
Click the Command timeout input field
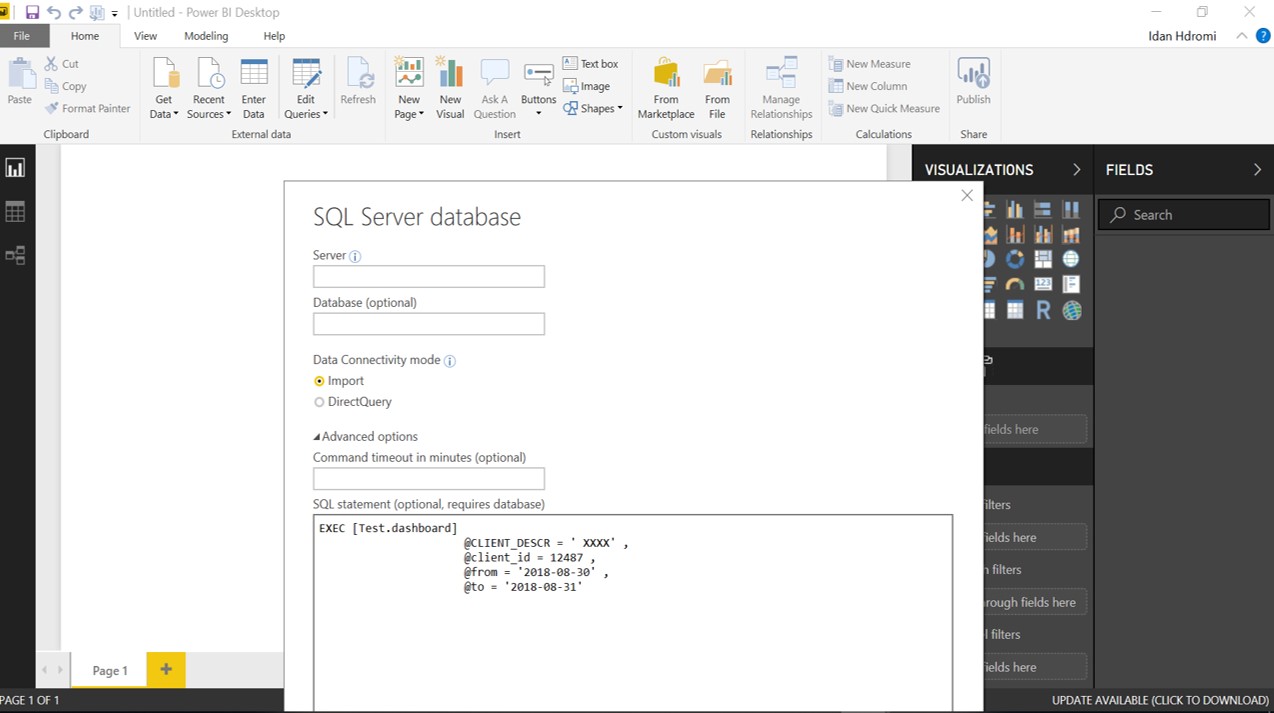(x=429, y=479)
